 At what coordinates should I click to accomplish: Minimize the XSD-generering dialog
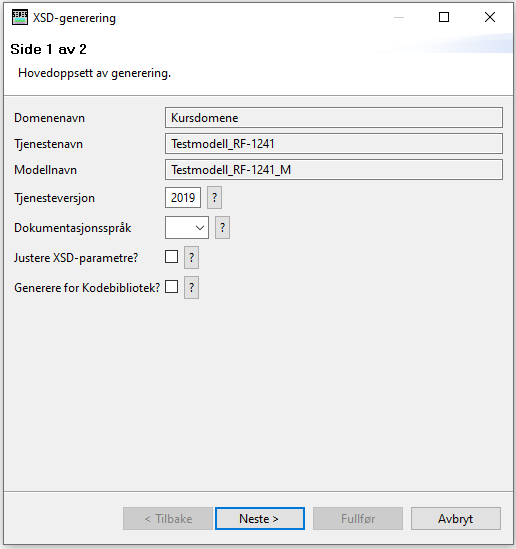coord(399,17)
